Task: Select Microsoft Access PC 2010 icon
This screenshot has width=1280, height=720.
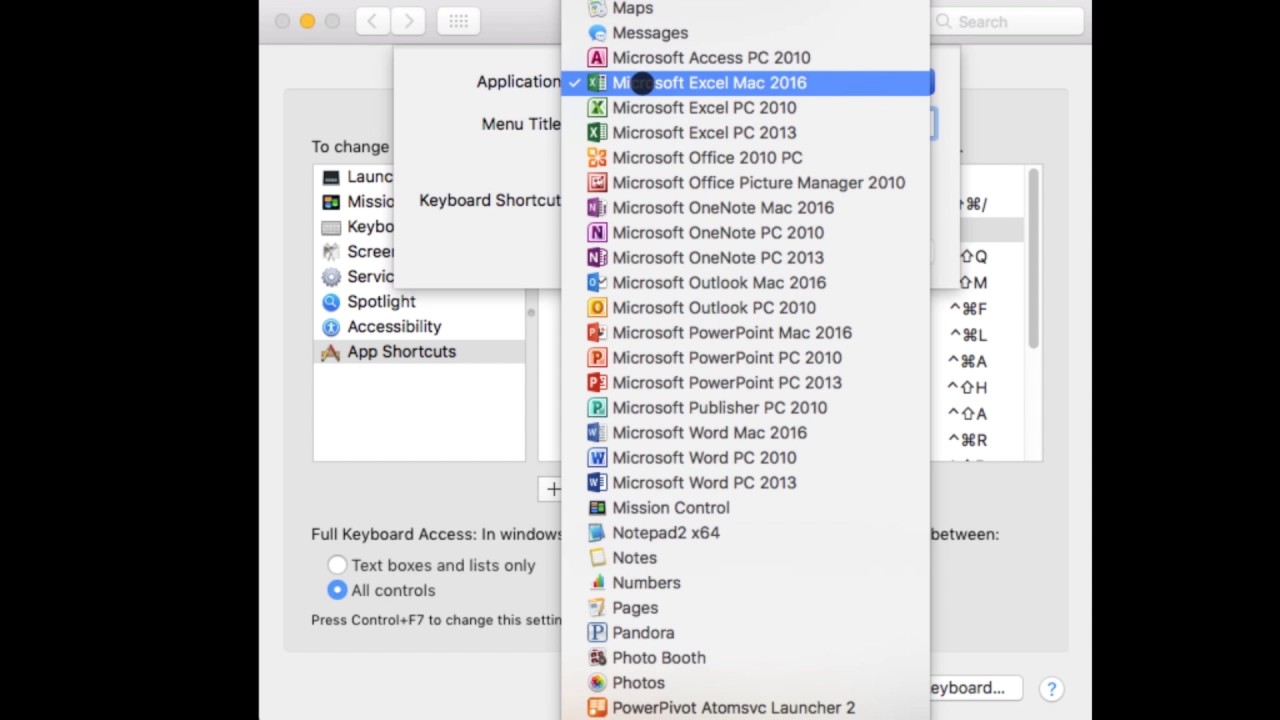Action: pyautogui.click(x=597, y=58)
